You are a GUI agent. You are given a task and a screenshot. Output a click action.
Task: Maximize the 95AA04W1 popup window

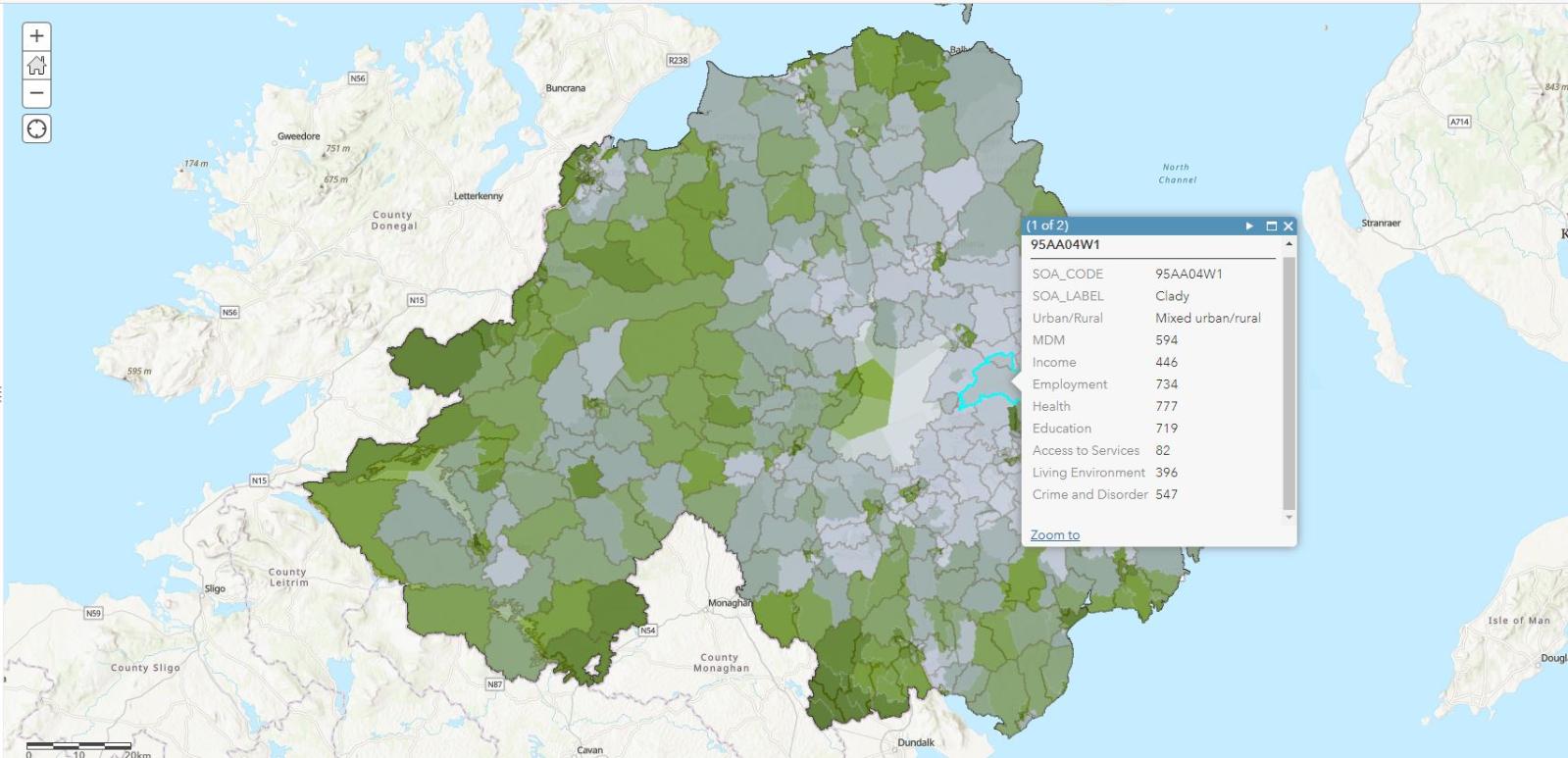coord(1271,226)
